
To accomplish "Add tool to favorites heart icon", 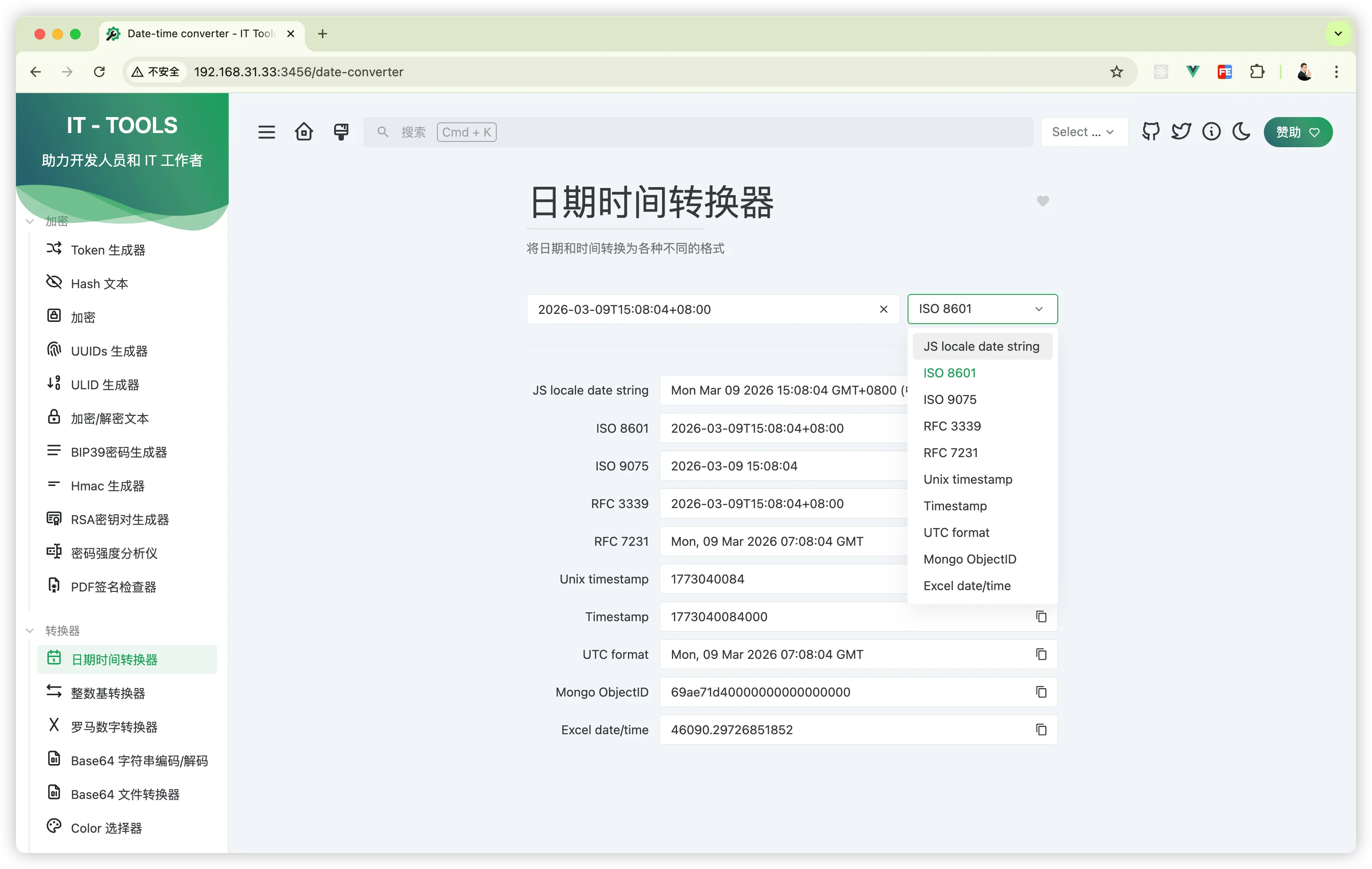I will pos(1043,201).
